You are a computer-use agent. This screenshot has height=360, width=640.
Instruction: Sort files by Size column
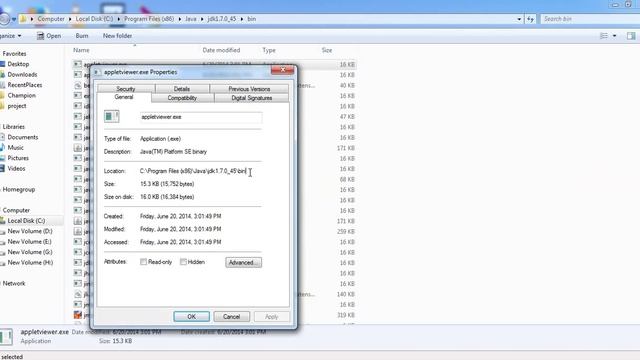click(x=327, y=50)
